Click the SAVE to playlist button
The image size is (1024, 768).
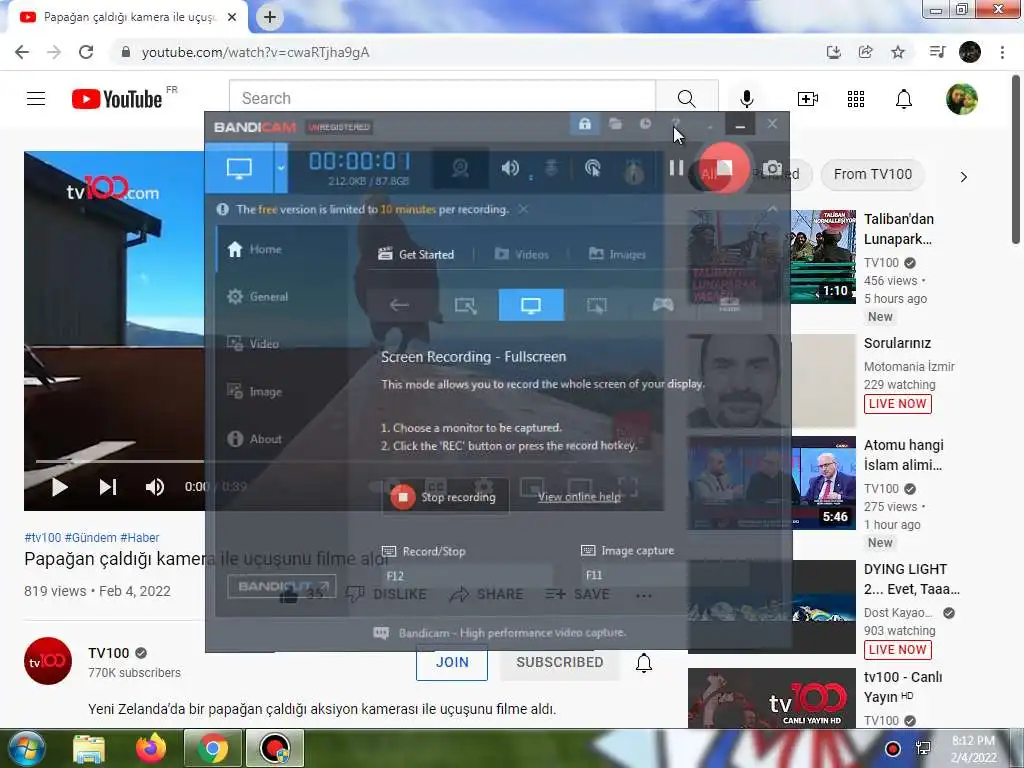[577, 594]
